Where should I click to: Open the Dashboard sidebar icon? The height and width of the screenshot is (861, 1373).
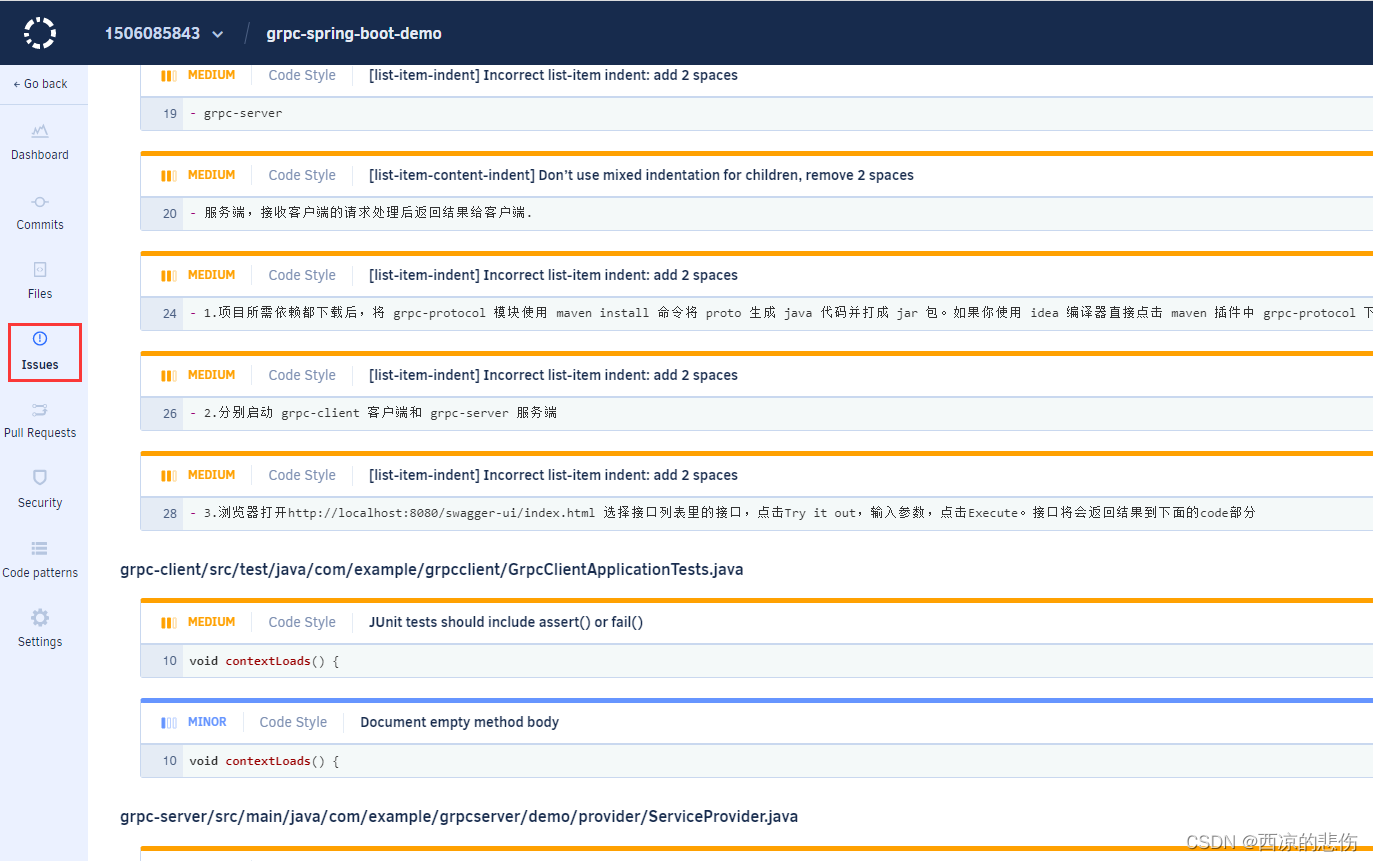point(40,131)
